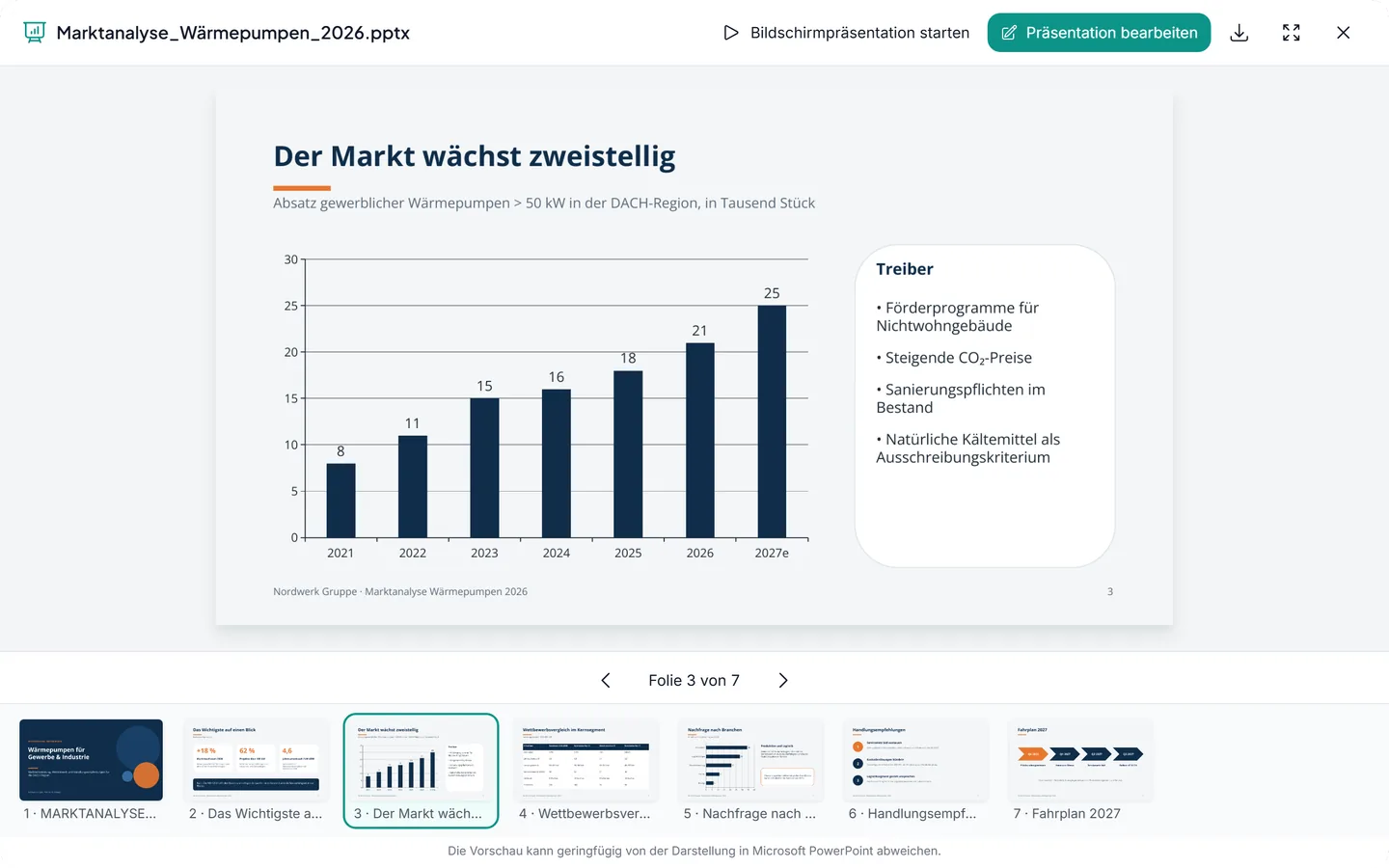Click the preview disclaimer note about Microsoft PowerPoint
Viewport: 1389px width, 868px height.
(694, 851)
